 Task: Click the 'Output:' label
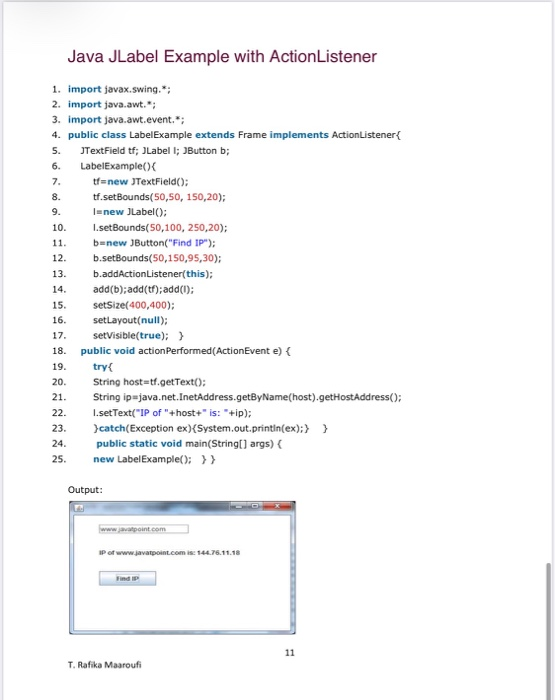[x=85, y=490]
